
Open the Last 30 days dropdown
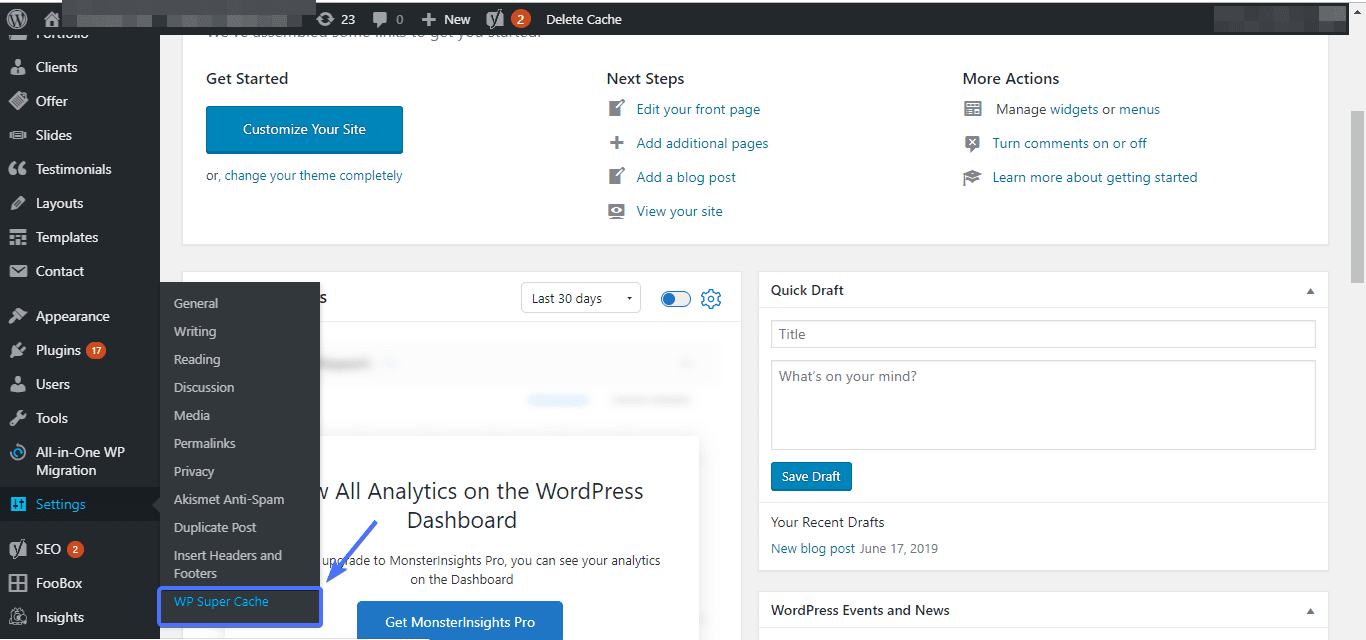581,298
